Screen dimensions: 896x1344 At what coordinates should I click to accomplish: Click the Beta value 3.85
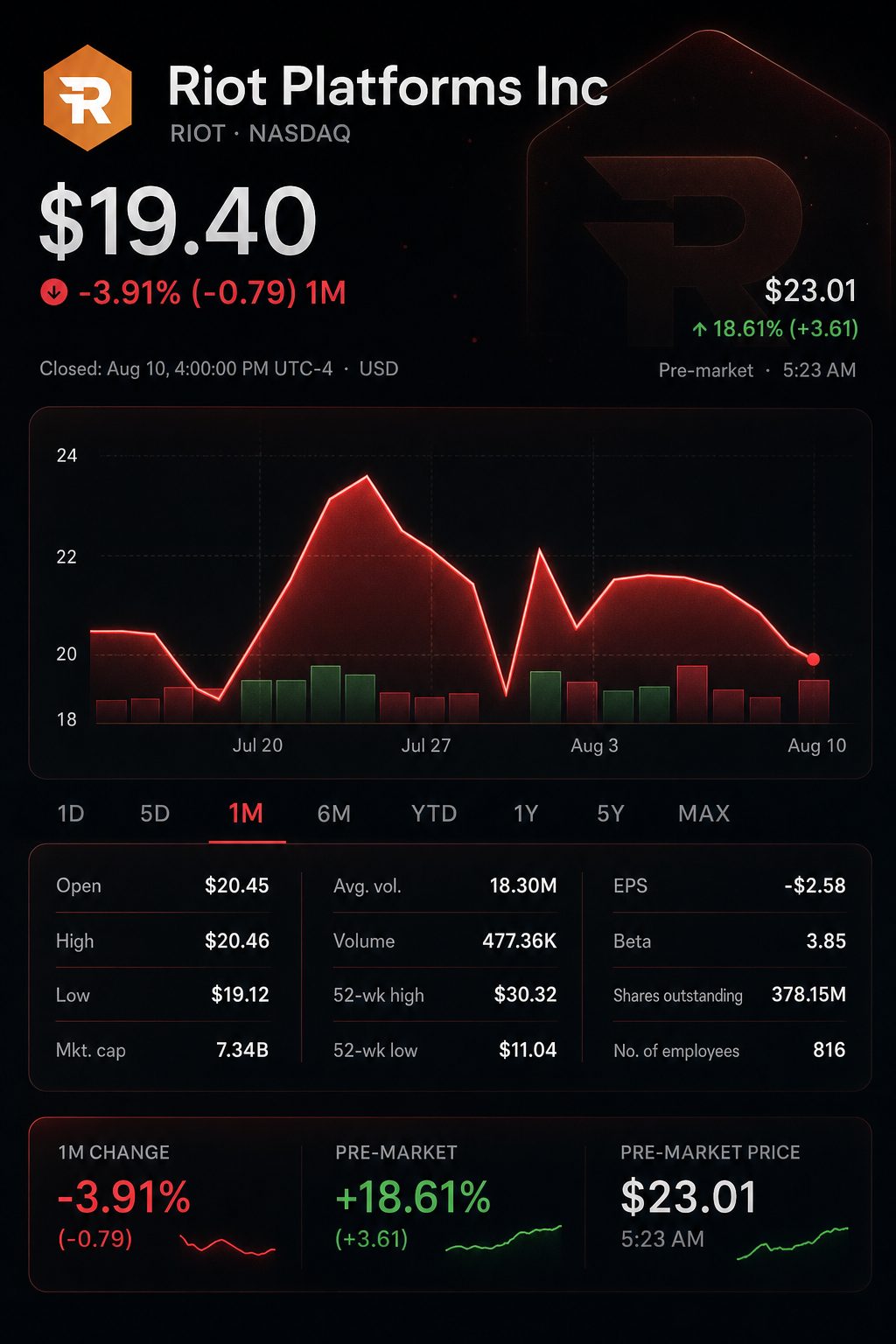tap(826, 941)
